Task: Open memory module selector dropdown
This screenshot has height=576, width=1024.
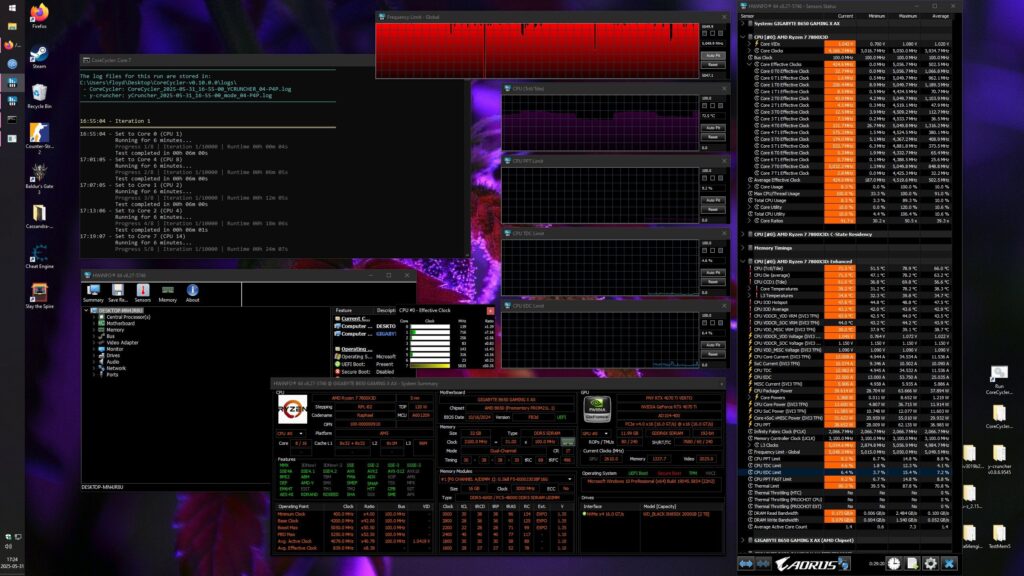Action: tap(507, 479)
